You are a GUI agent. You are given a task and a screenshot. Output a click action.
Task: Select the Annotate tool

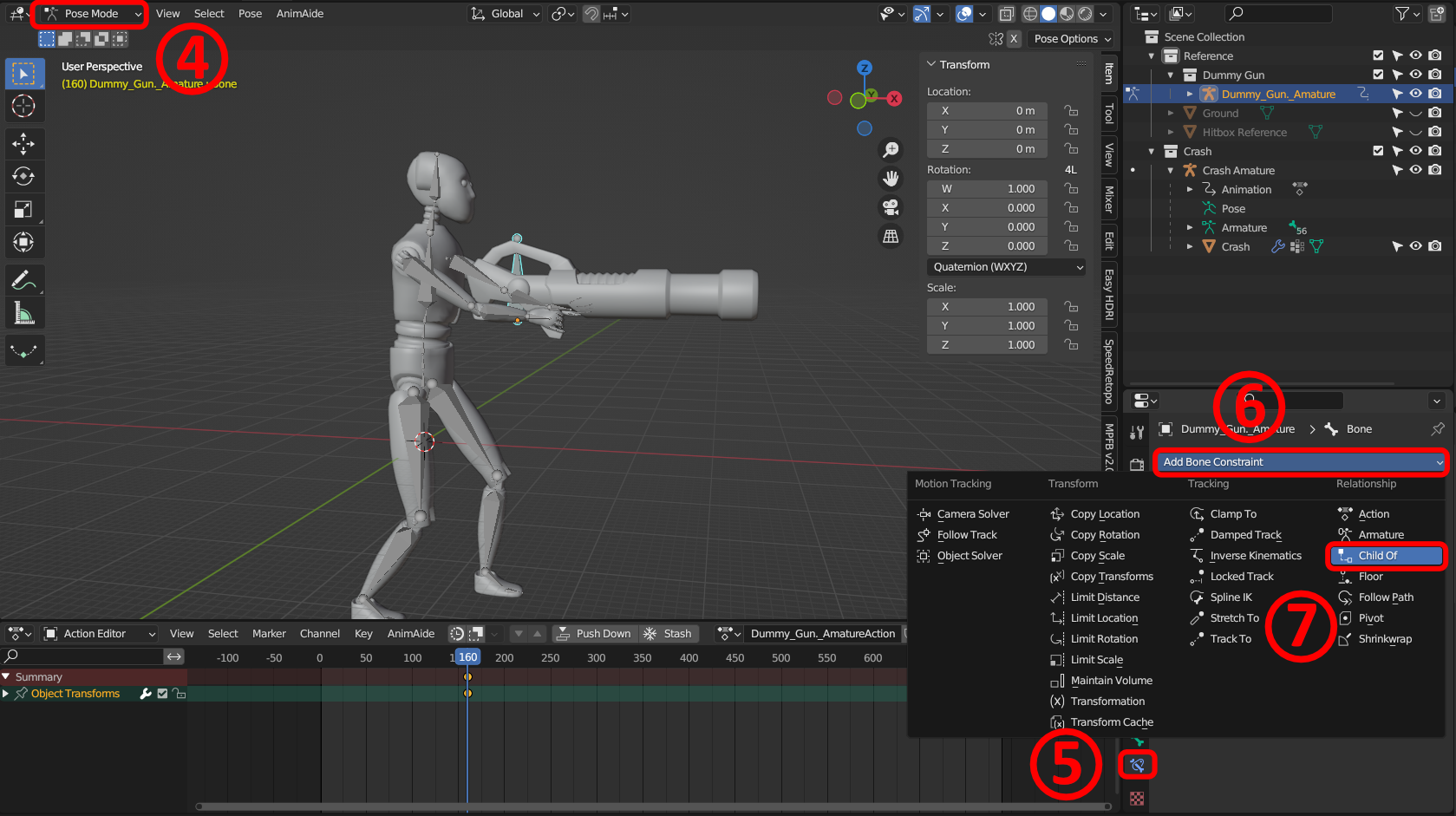23,280
